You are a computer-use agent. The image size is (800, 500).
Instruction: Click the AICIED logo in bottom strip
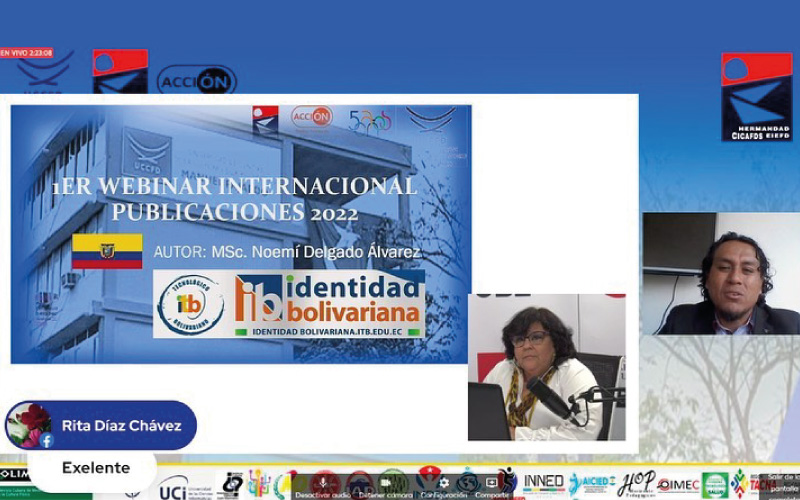592,483
